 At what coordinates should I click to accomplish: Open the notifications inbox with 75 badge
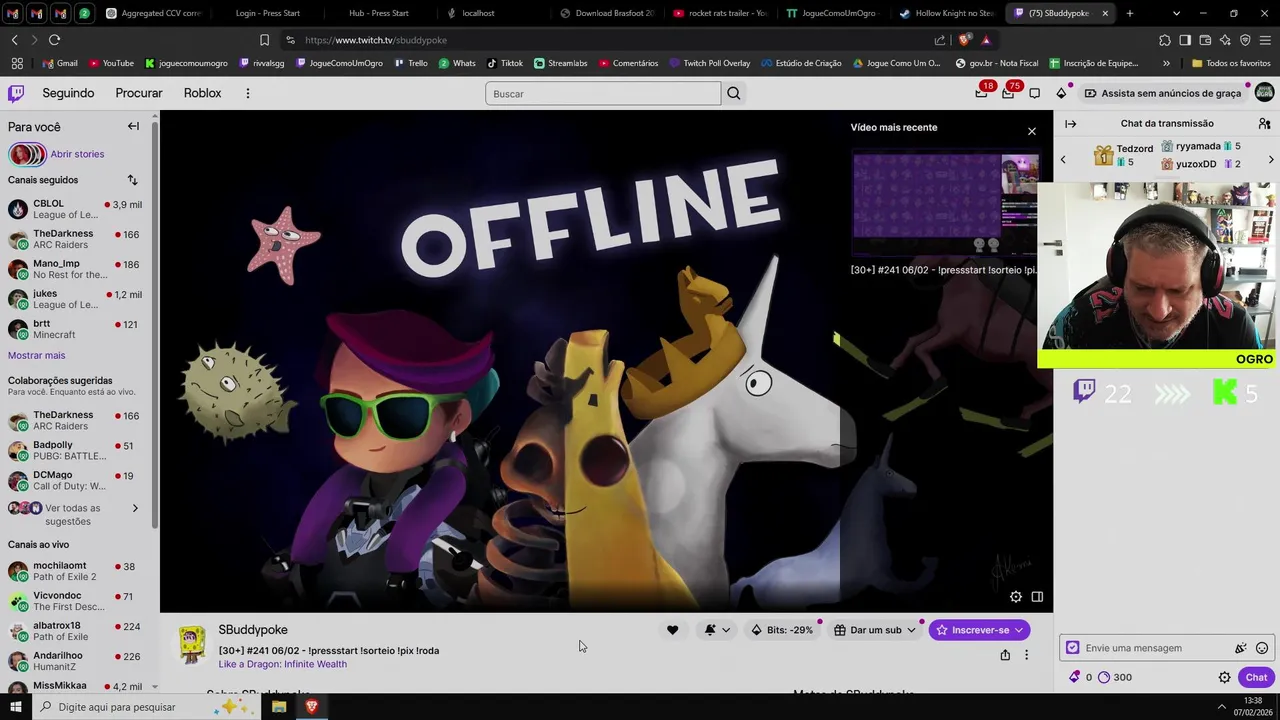[x=1008, y=93]
